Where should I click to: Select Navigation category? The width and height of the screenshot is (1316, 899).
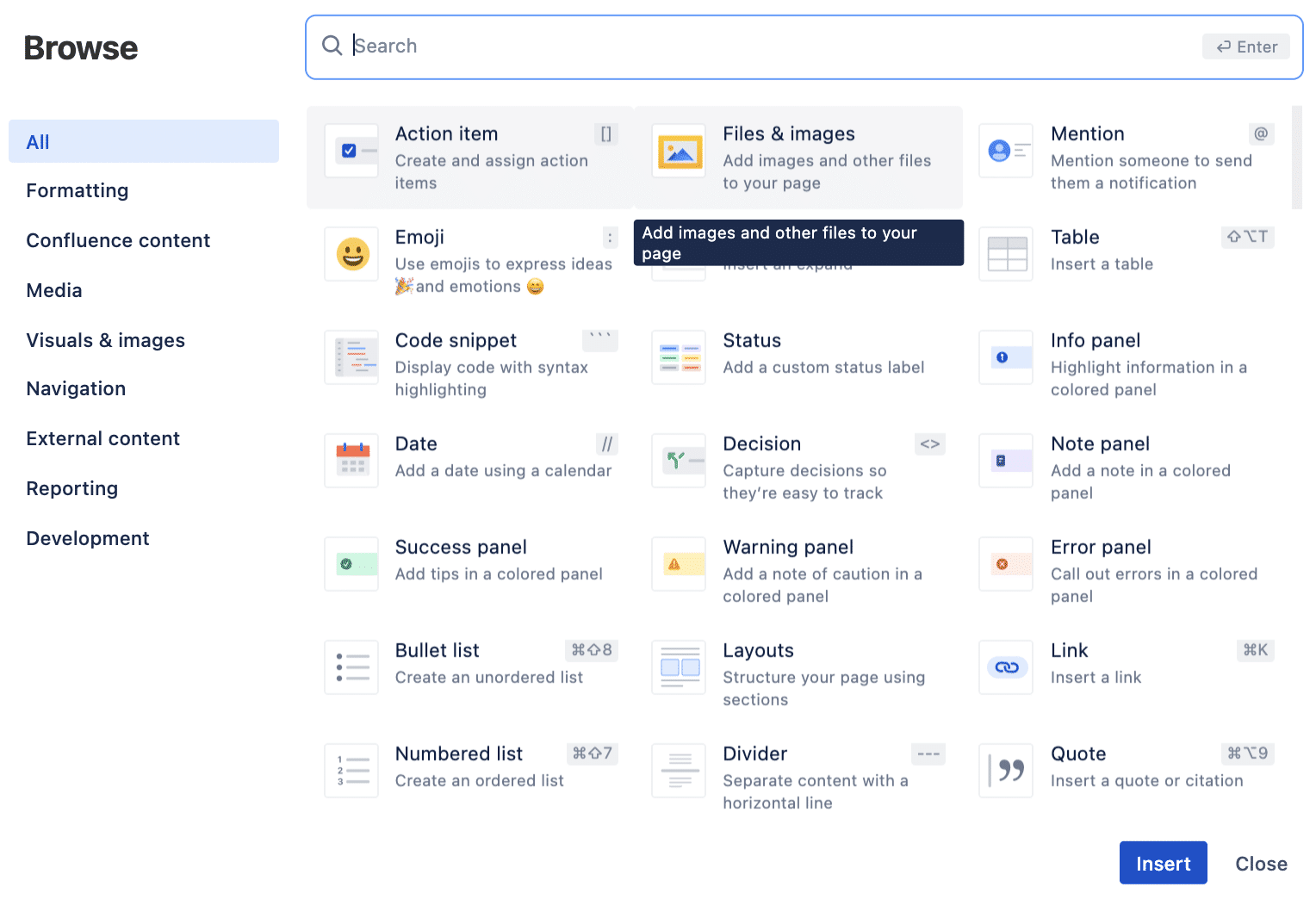pyautogui.click(x=76, y=388)
